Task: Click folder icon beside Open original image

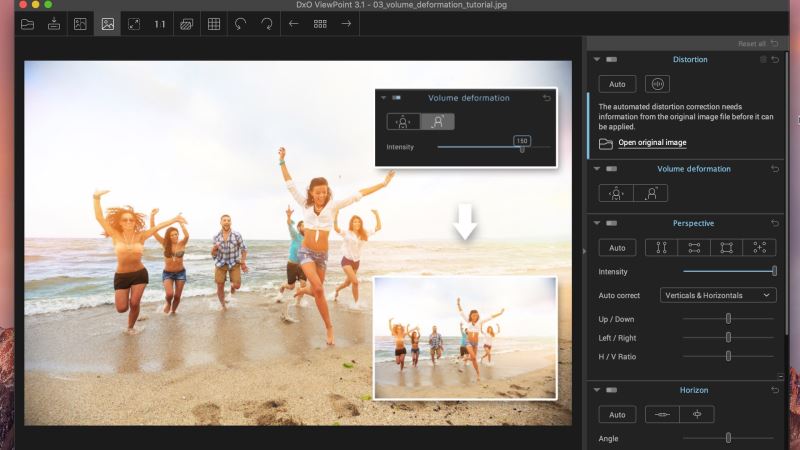Action: [x=606, y=144]
